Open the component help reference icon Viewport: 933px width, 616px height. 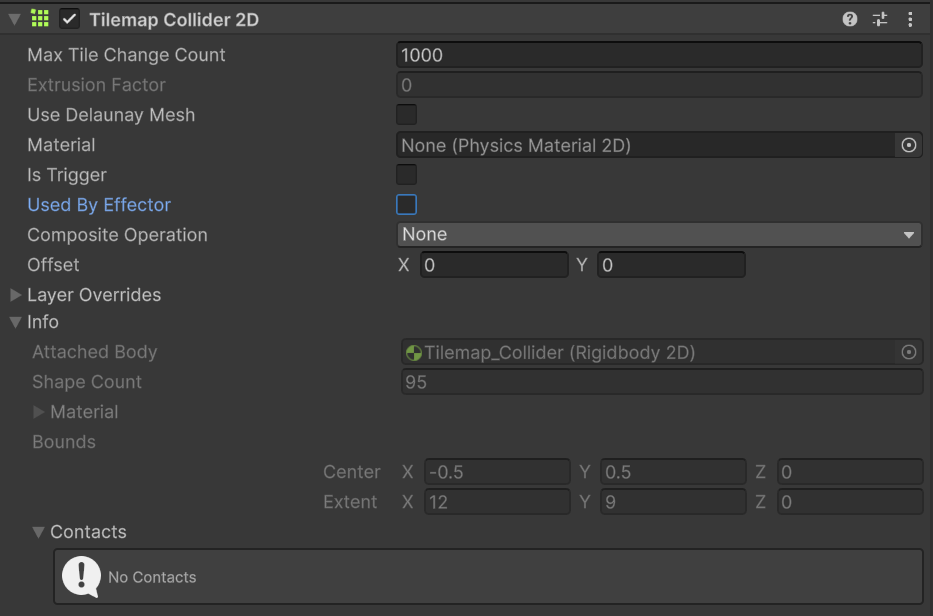(850, 19)
